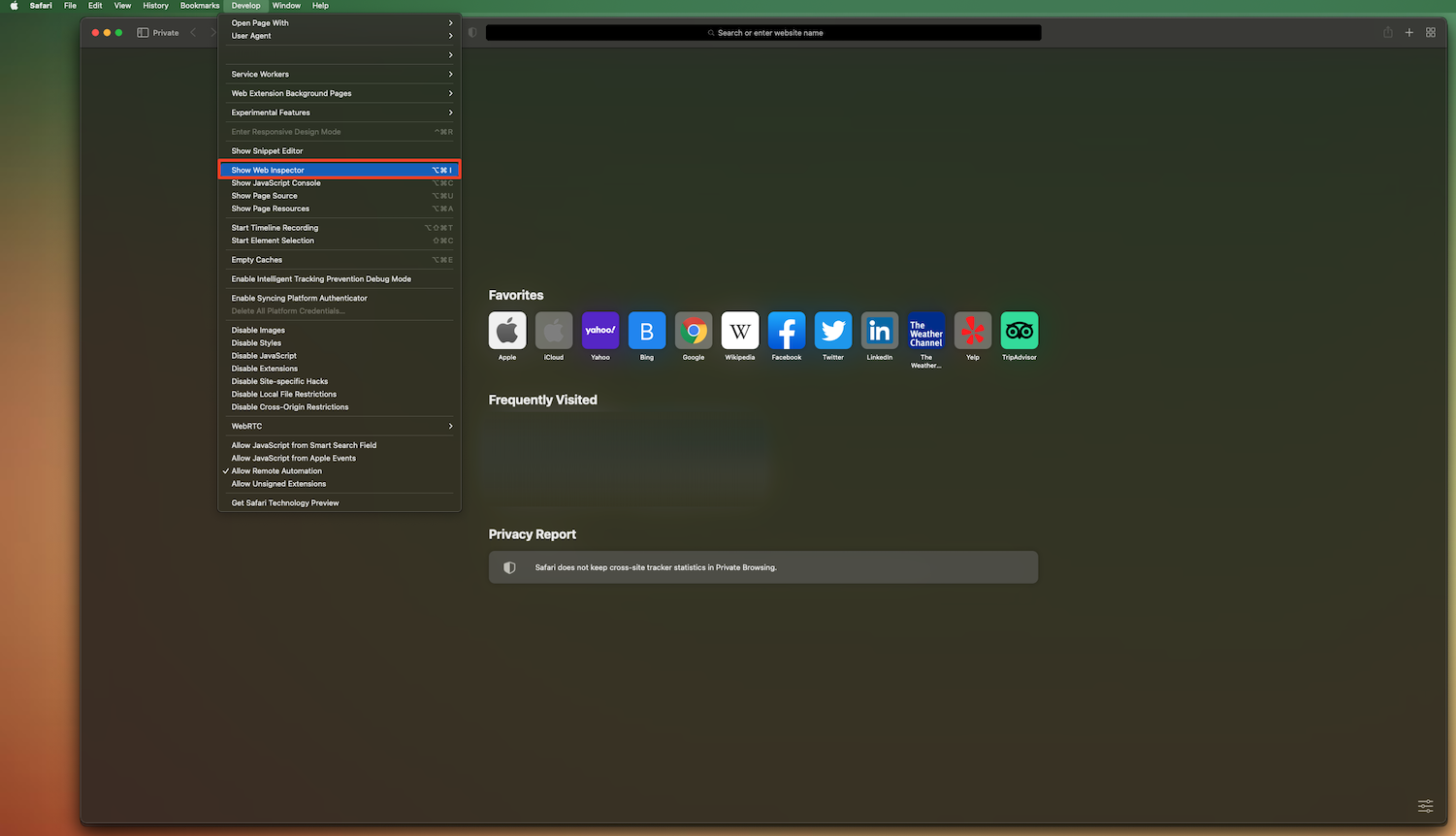This screenshot has width=1456, height=836.
Task: Open the tab overview grid icon
Action: (x=1430, y=33)
